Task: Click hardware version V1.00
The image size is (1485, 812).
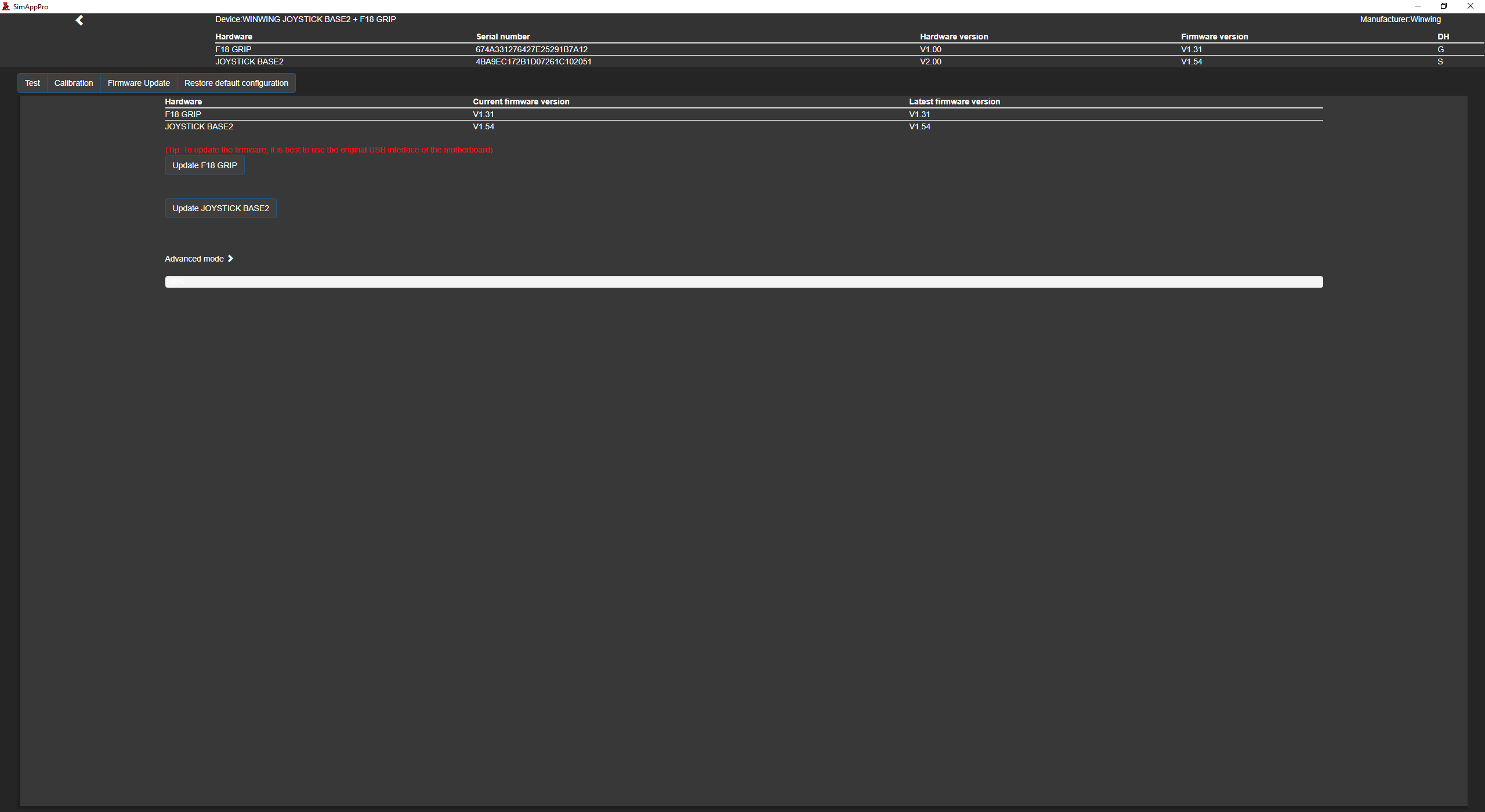Action: pyautogui.click(x=930, y=49)
